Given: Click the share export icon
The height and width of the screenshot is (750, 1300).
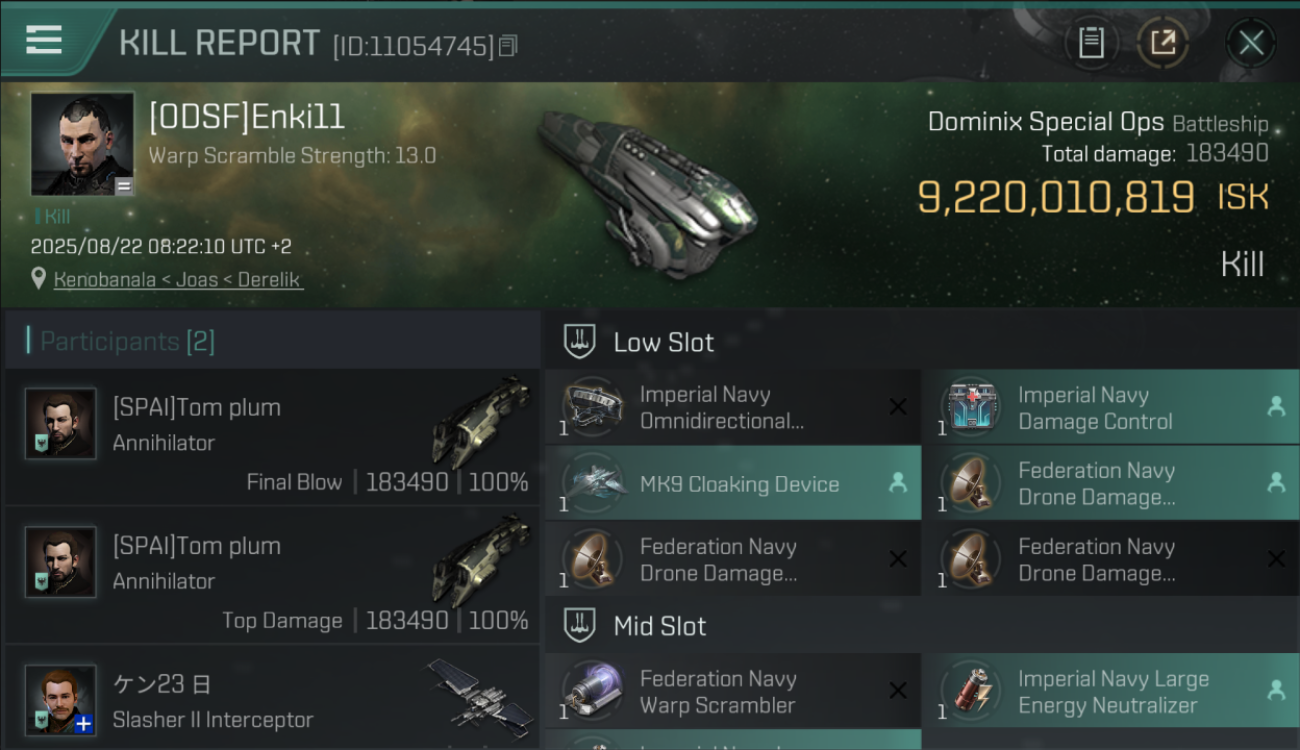Looking at the screenshot, I should [1162, 43].
